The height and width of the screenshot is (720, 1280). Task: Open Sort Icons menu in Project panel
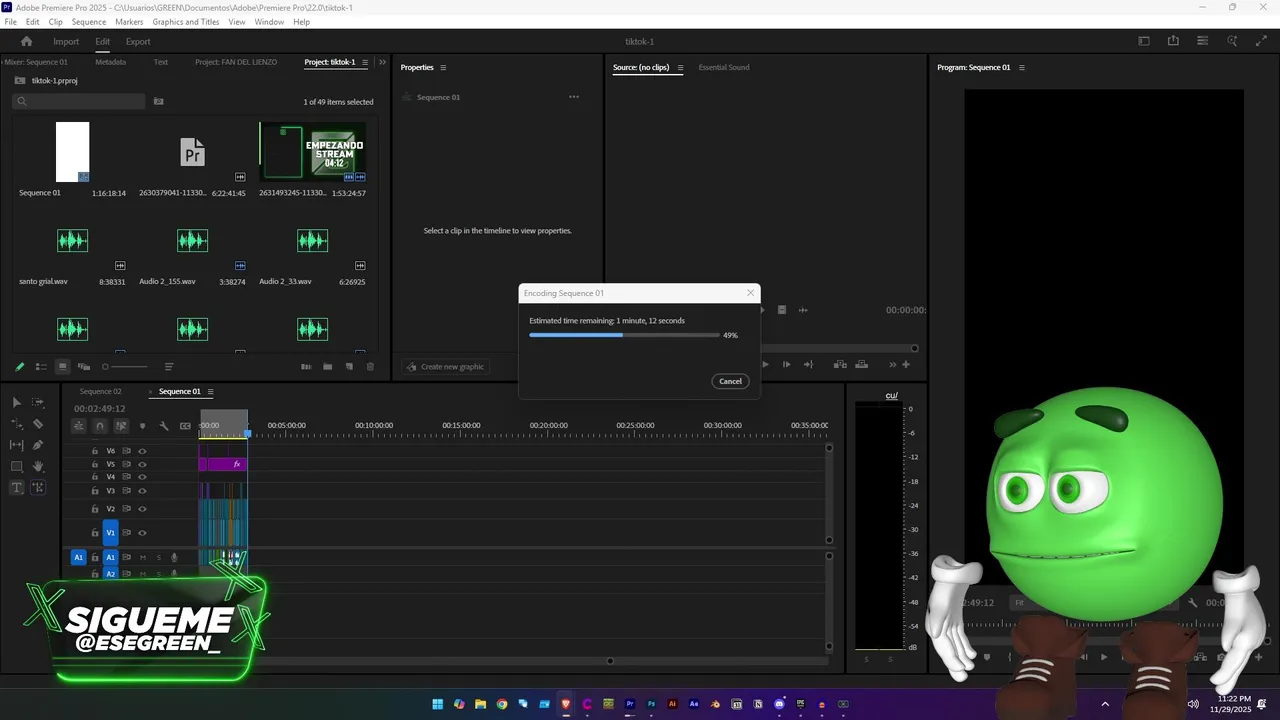pyautogui.click(x=169, y=367)
